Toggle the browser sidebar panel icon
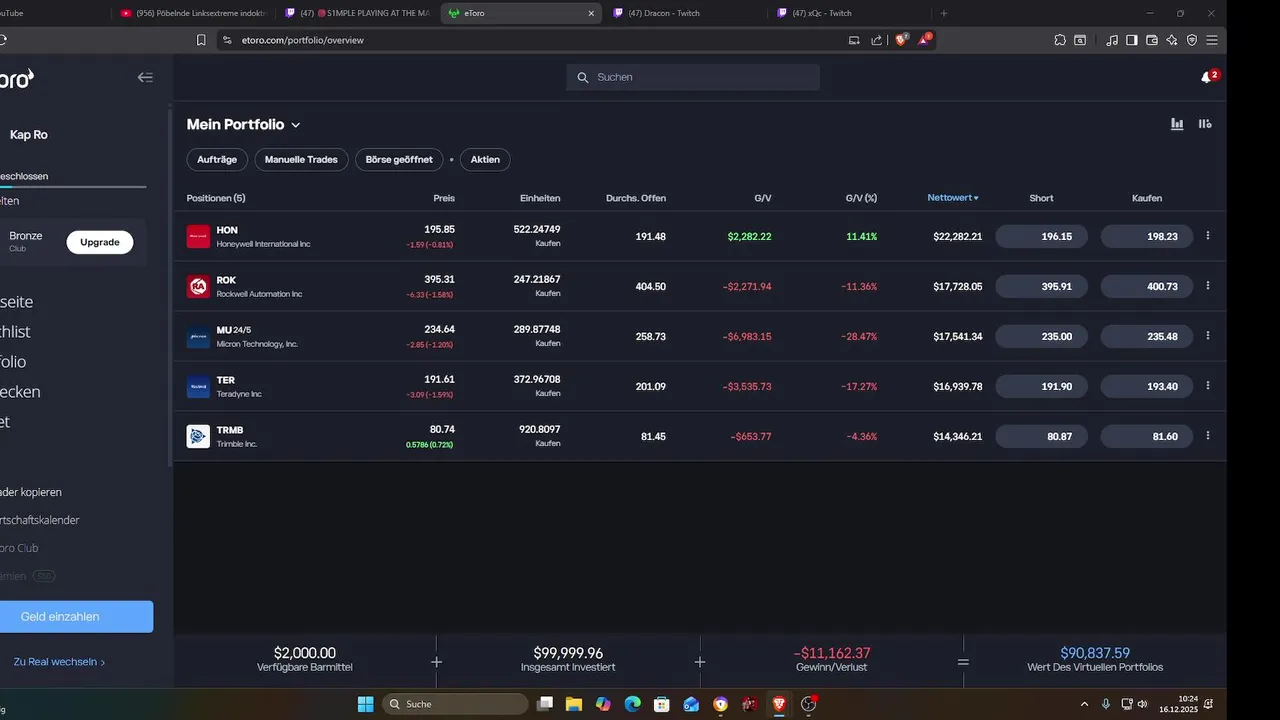This screenshot has width=1280, height=720. pyautogui.click(x=1132, y=40)
